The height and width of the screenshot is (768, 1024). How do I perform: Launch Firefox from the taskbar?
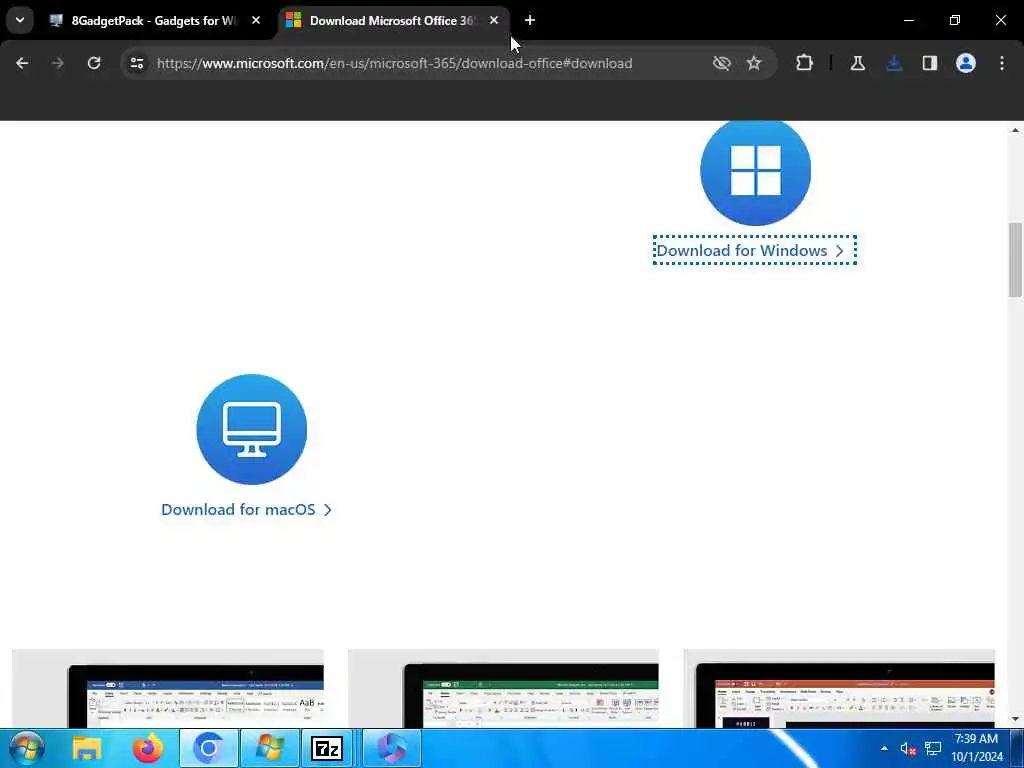(148, 748)
